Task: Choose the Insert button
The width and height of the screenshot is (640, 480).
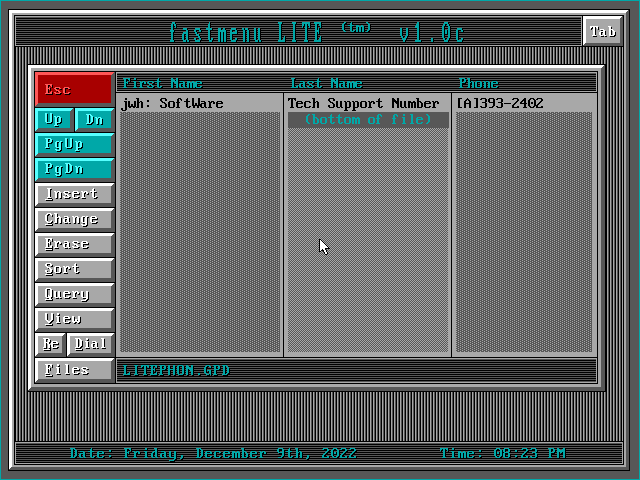Action: 74,194
